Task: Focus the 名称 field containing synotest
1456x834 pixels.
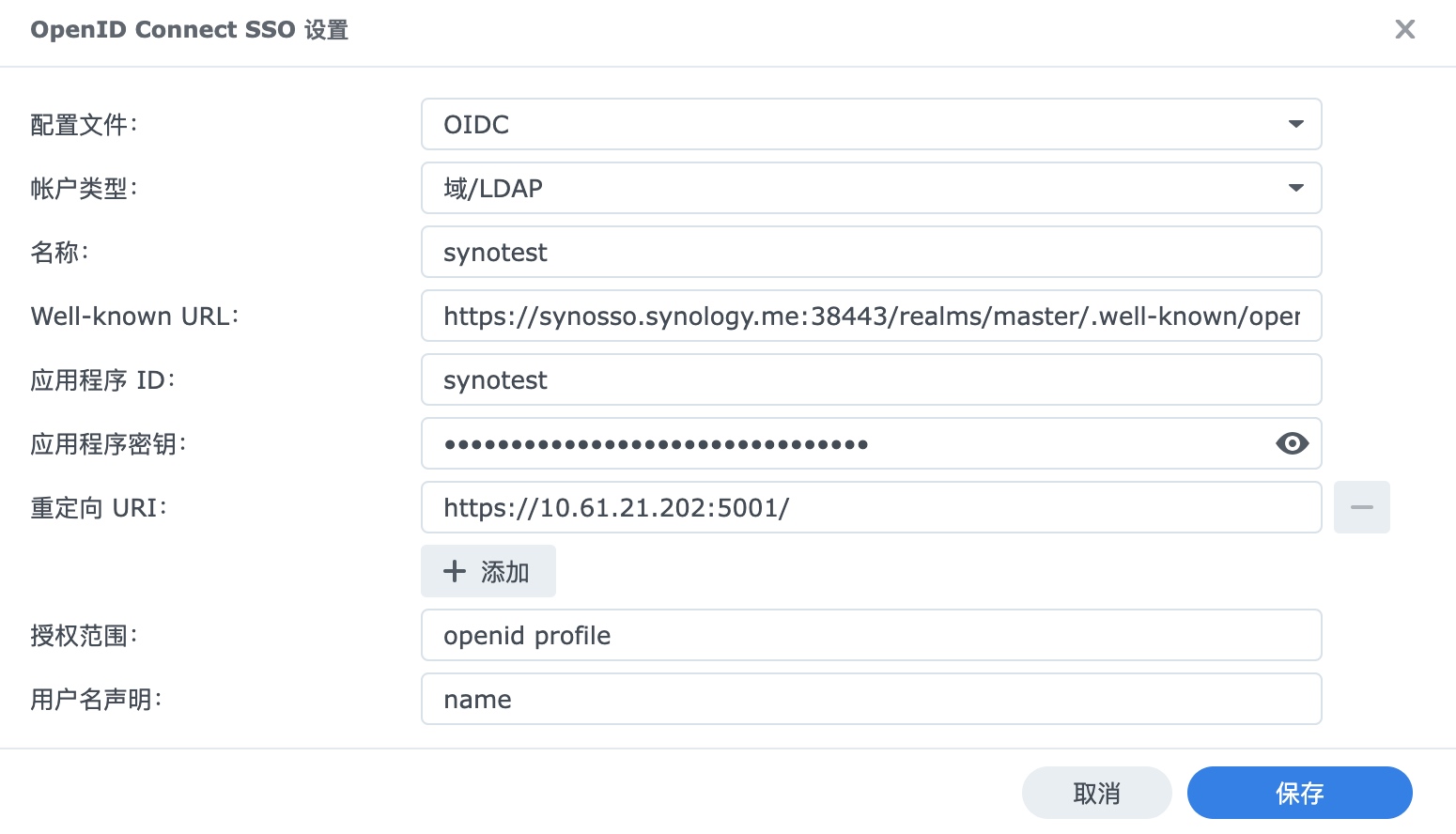Action: (x=872, y=252)
